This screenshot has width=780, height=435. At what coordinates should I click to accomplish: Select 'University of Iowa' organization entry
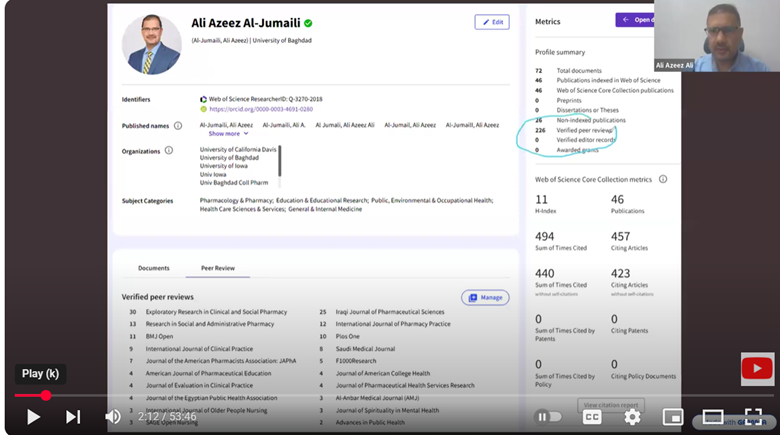[x=223, y=166]
